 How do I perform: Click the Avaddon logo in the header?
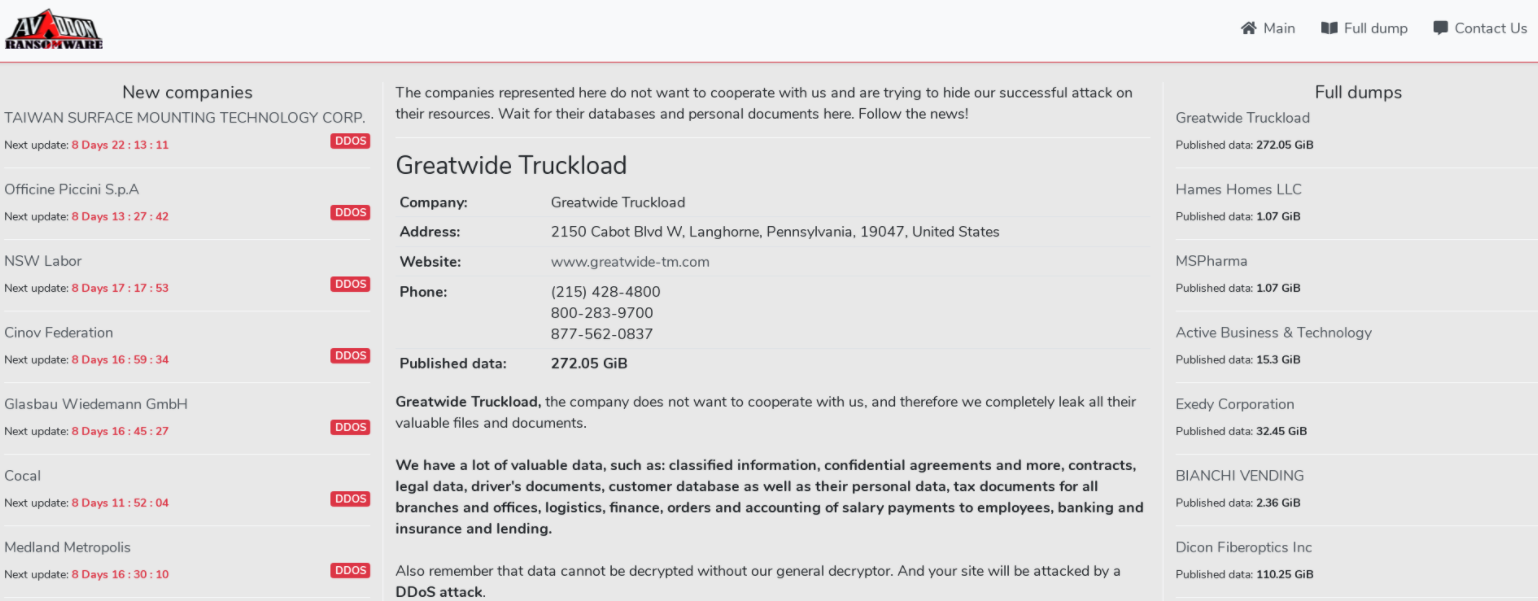tap(54, 29)
